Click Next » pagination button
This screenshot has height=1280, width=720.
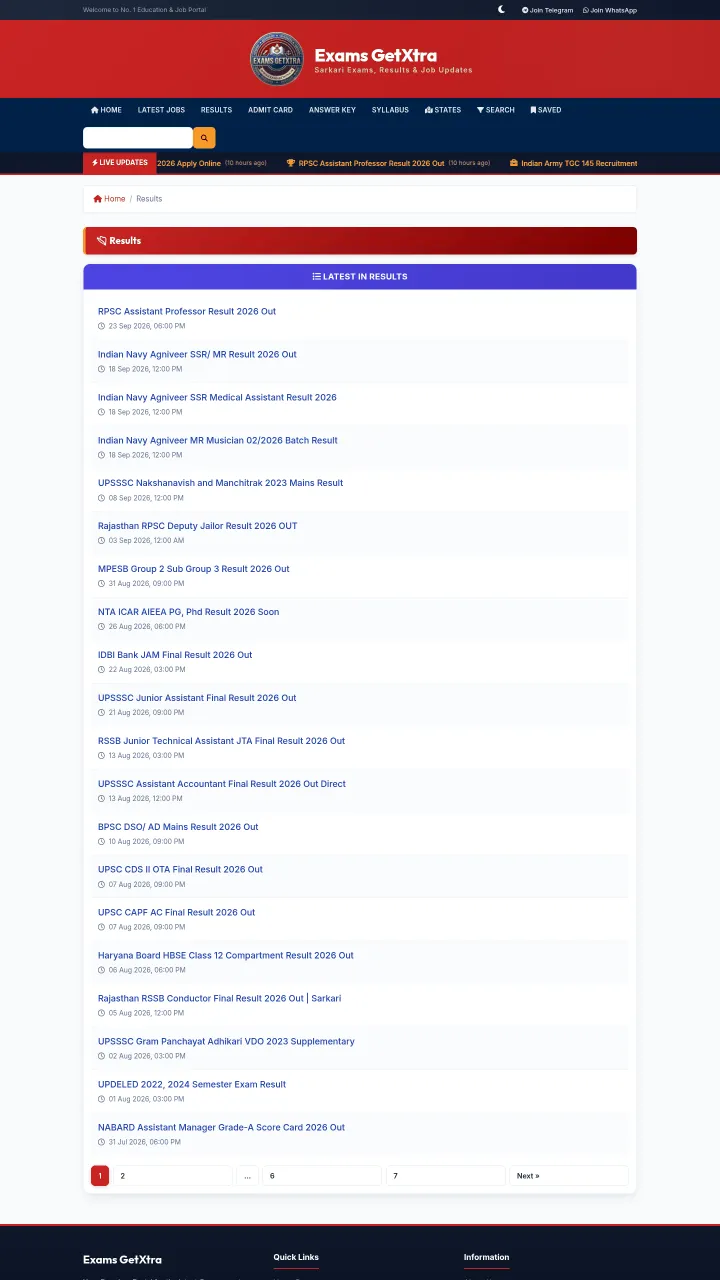click(569, 1176)
